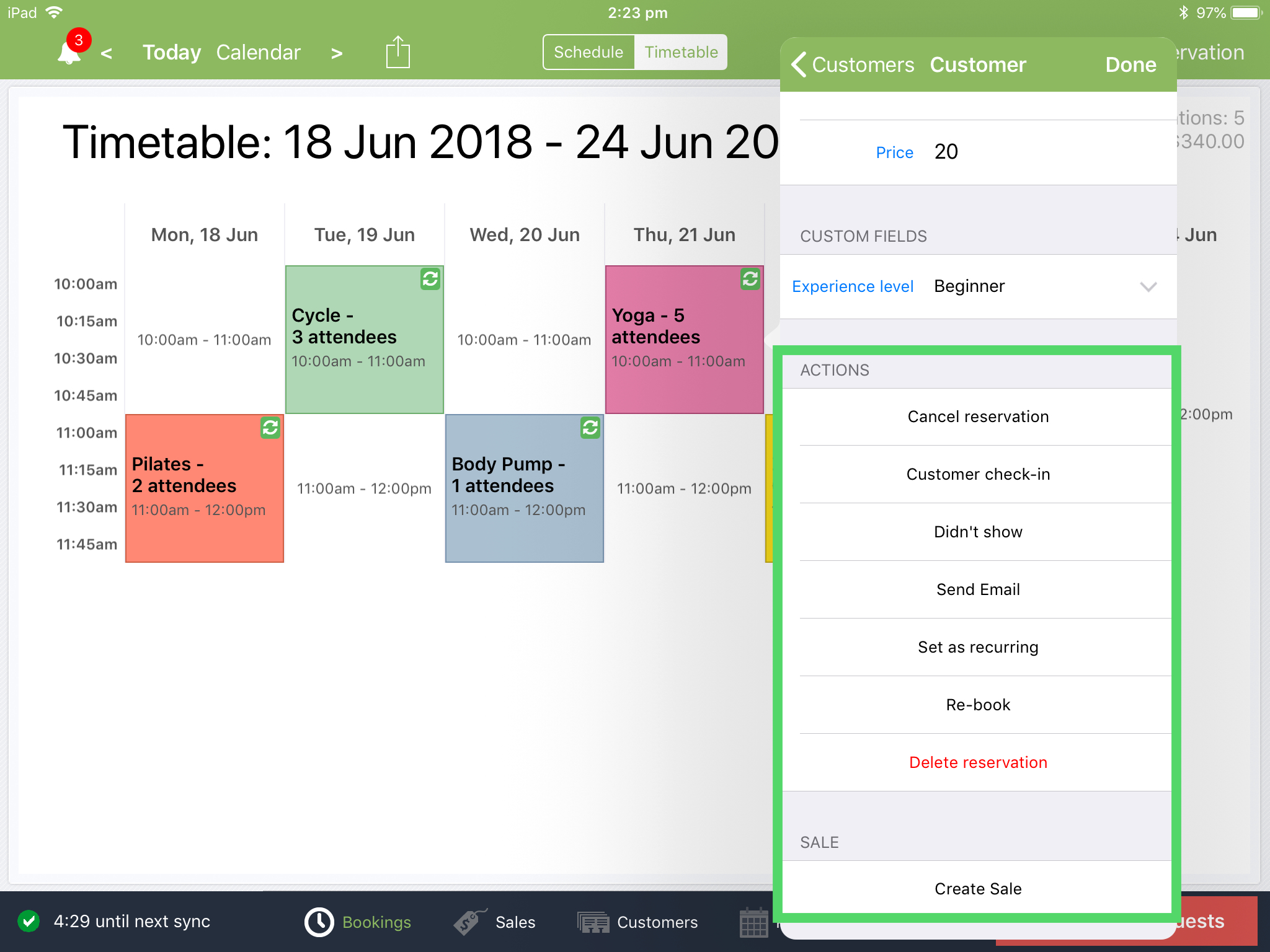This screenshot has height=952, width=1270.
Task: Tap the Wed, 20 Jun column header
Action: click(525, 235)
